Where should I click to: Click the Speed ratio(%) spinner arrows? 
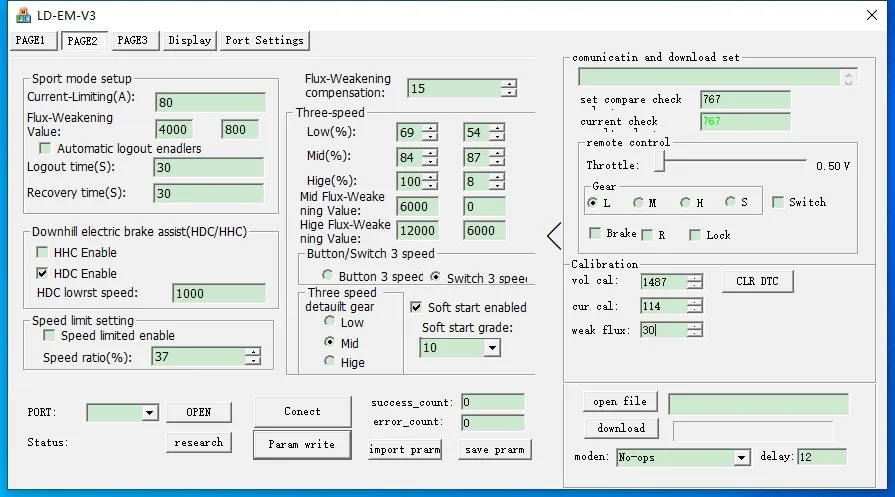click(253, 357)
